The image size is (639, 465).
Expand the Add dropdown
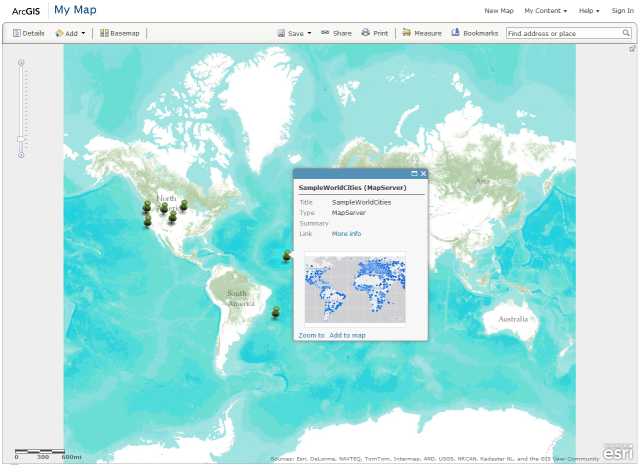(70, 33)
